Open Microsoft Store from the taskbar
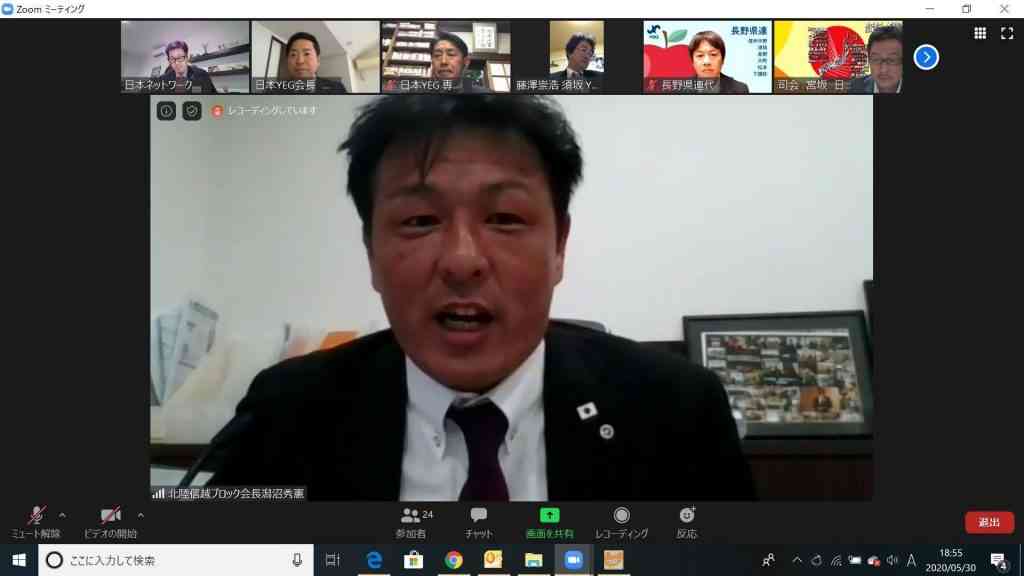1024x576 pixels. tap(413, 560)
